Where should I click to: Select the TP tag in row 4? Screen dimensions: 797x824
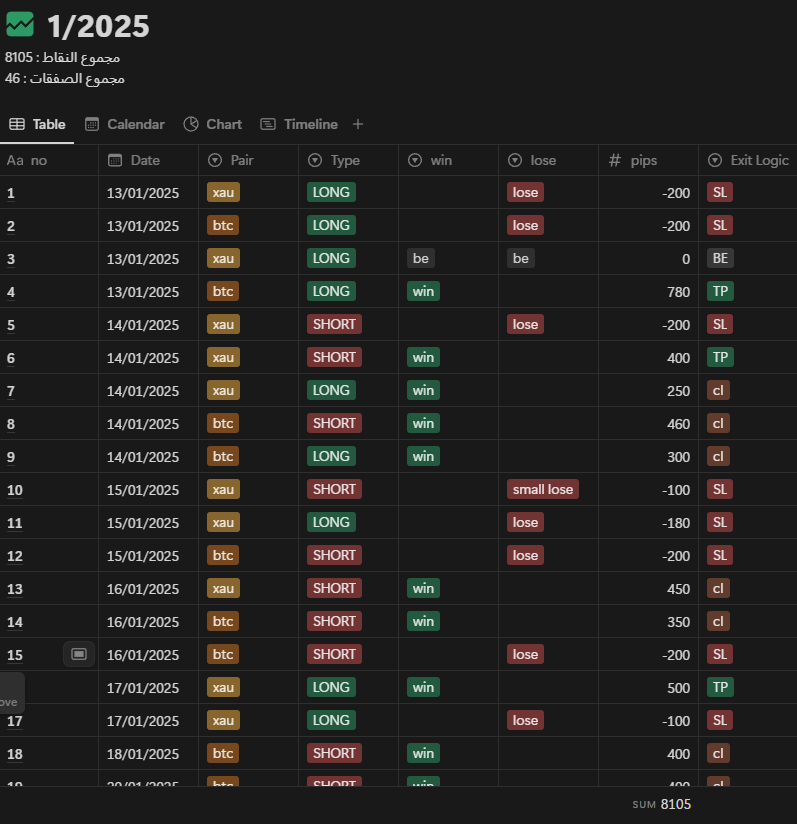719,292
